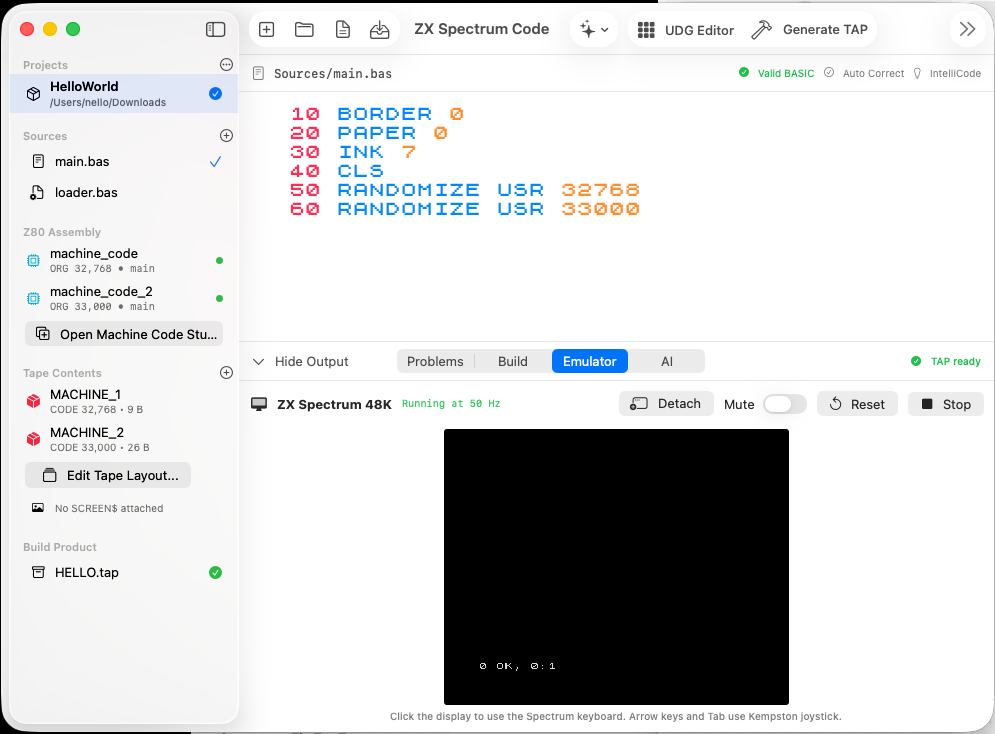
Task: Click TAP ready status indicator
Action: (946, 362)
